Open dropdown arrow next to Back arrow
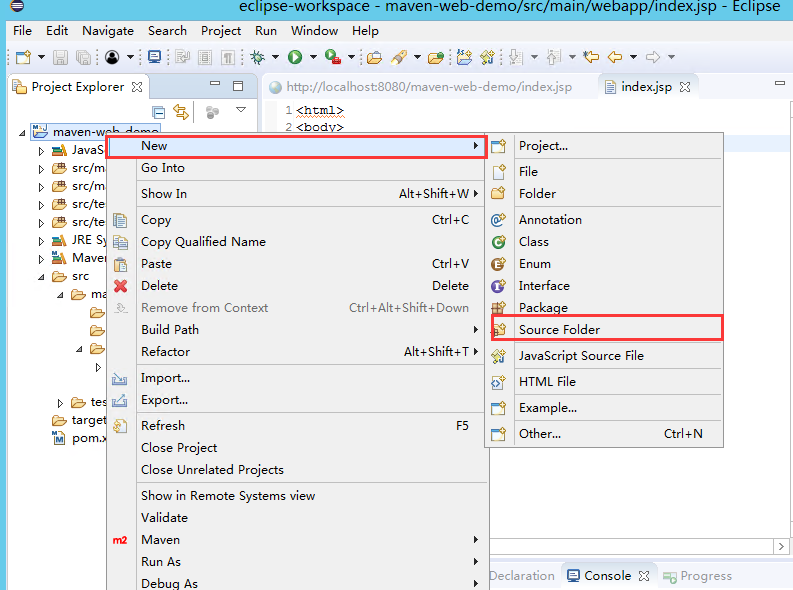 [633, 57]
